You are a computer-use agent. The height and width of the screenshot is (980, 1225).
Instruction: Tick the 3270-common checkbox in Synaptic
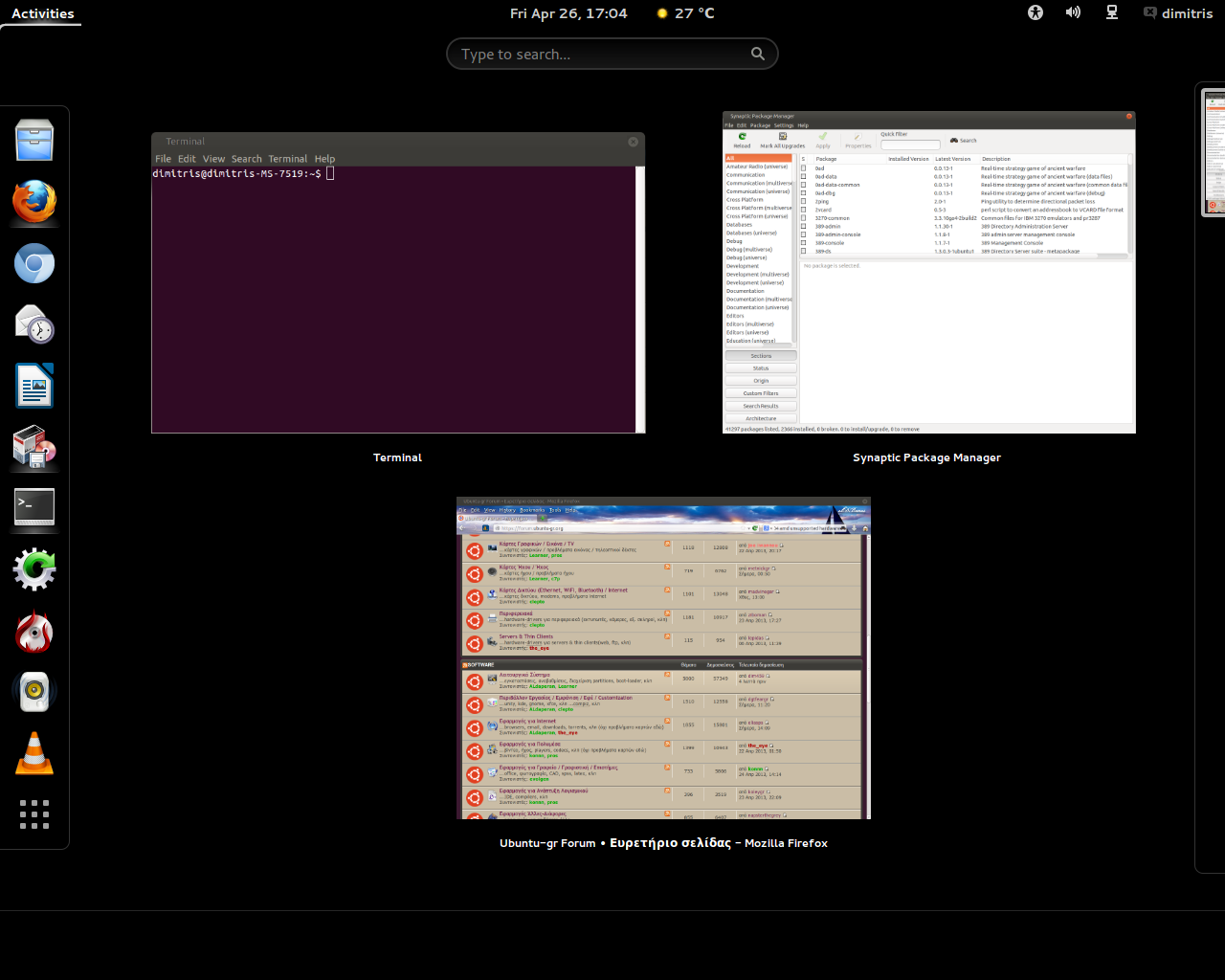click(x=804, y=218)
